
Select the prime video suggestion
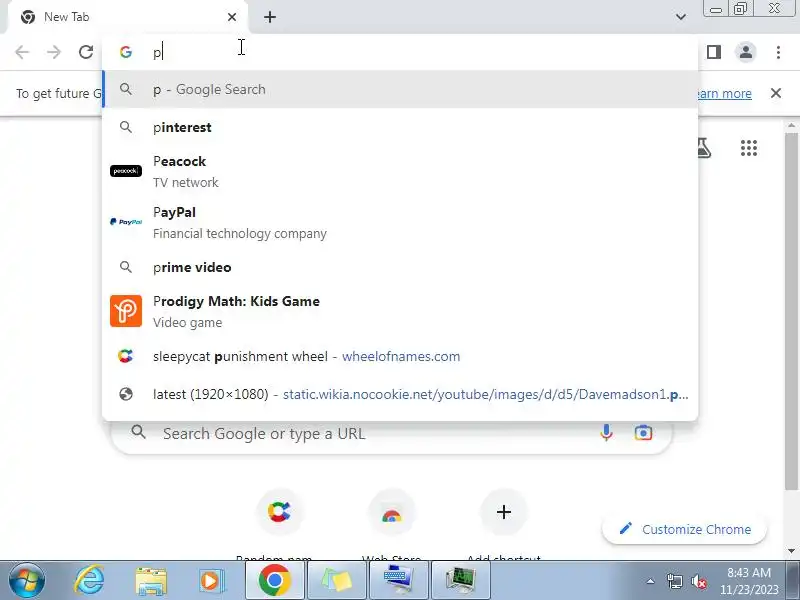pos(400,267)
